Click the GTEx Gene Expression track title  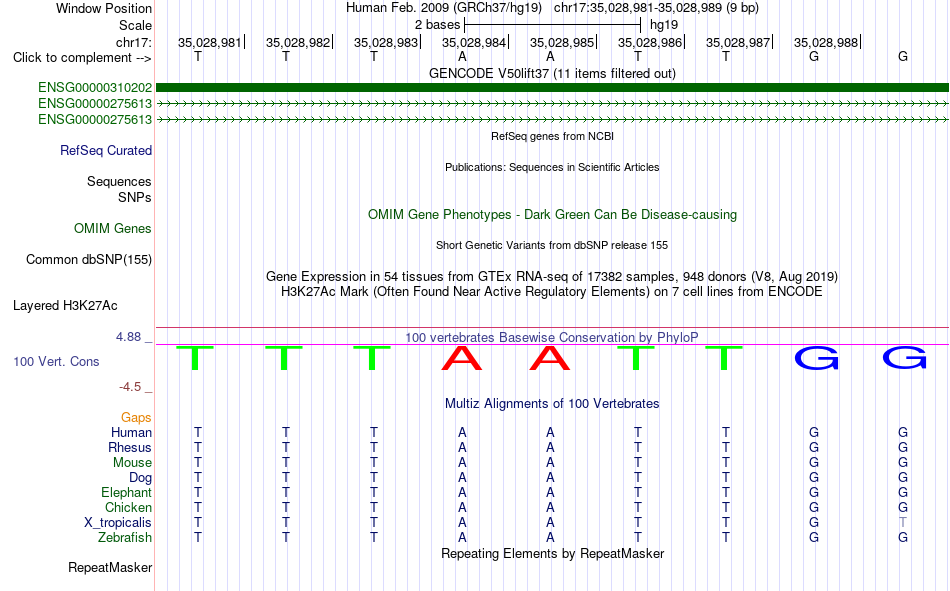(x=552, y=277)
